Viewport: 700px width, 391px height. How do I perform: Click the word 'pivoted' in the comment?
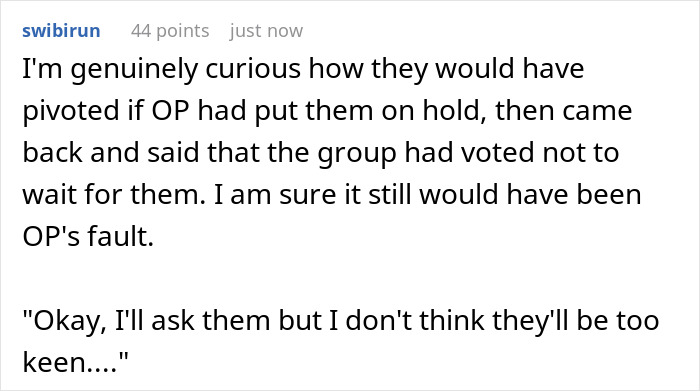71,111
